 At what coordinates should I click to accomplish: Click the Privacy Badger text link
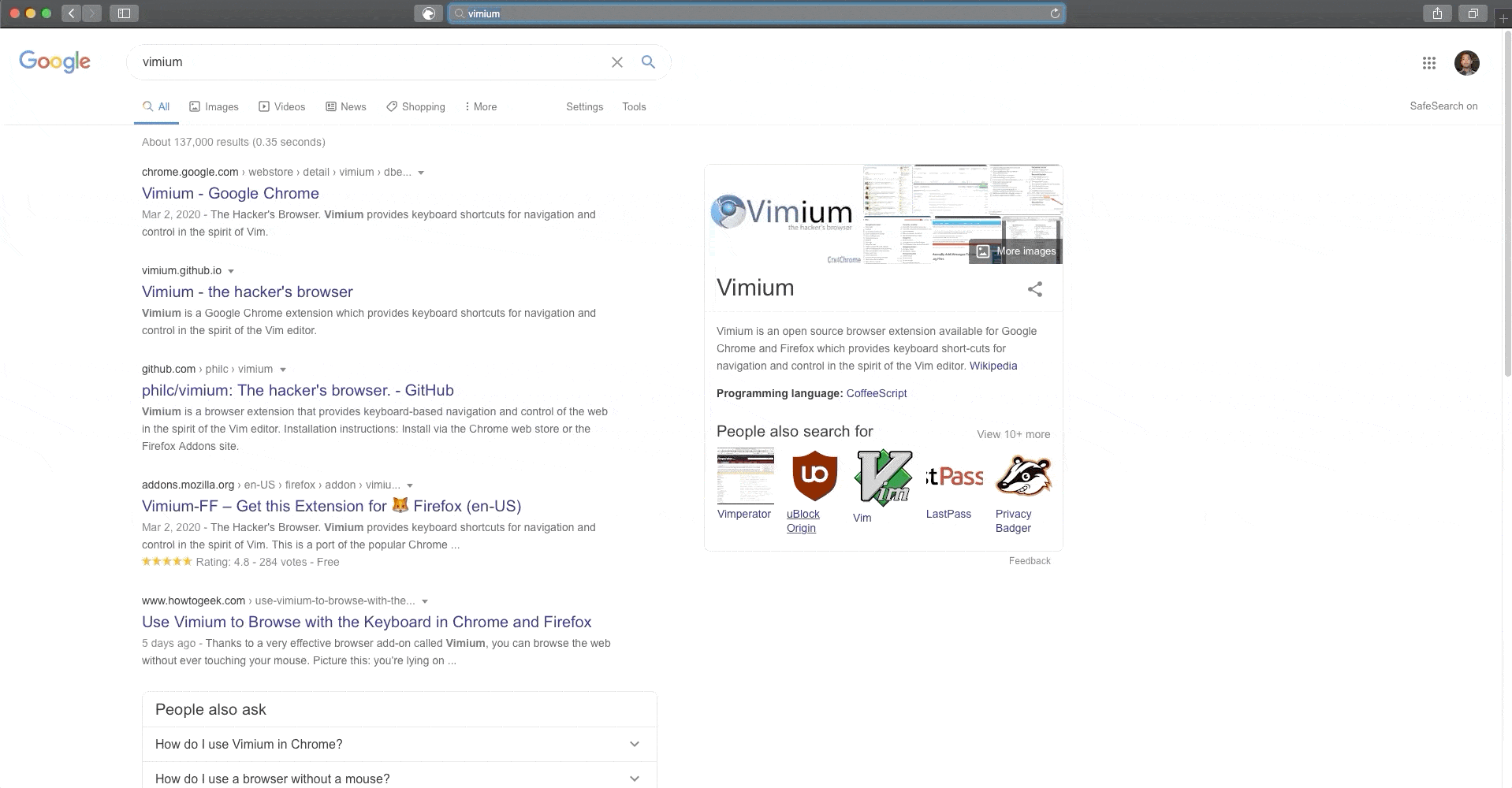[1013, 521]
